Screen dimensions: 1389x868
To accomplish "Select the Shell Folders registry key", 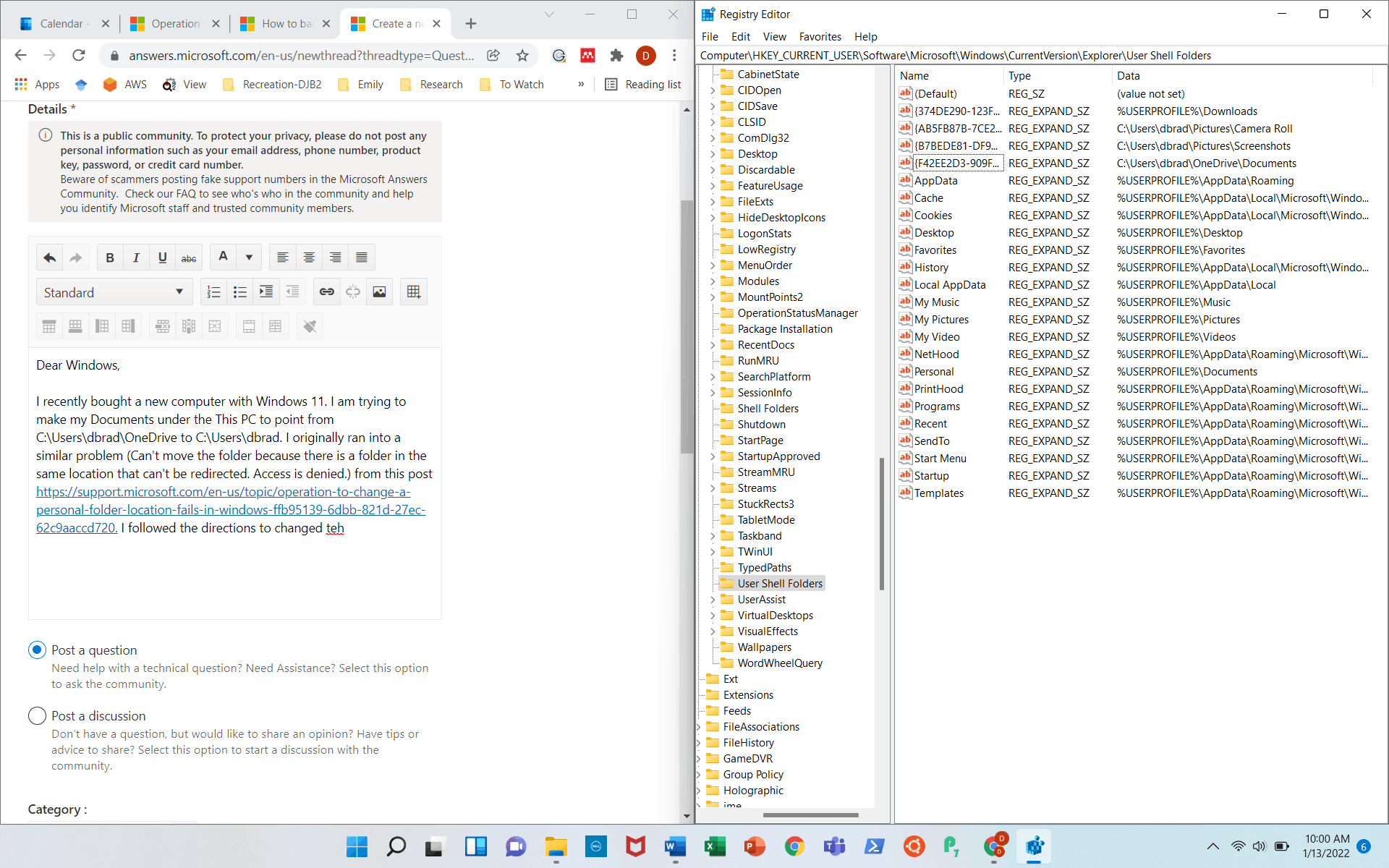I will tap(768, 409).
